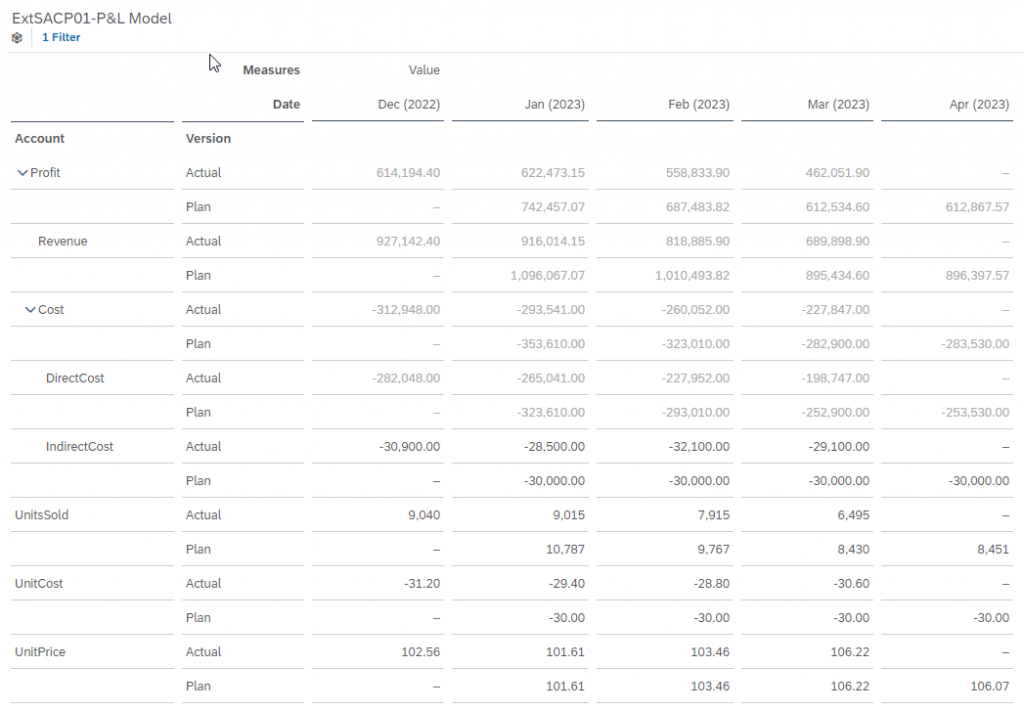Select the Apr (2023) column header

979,104
